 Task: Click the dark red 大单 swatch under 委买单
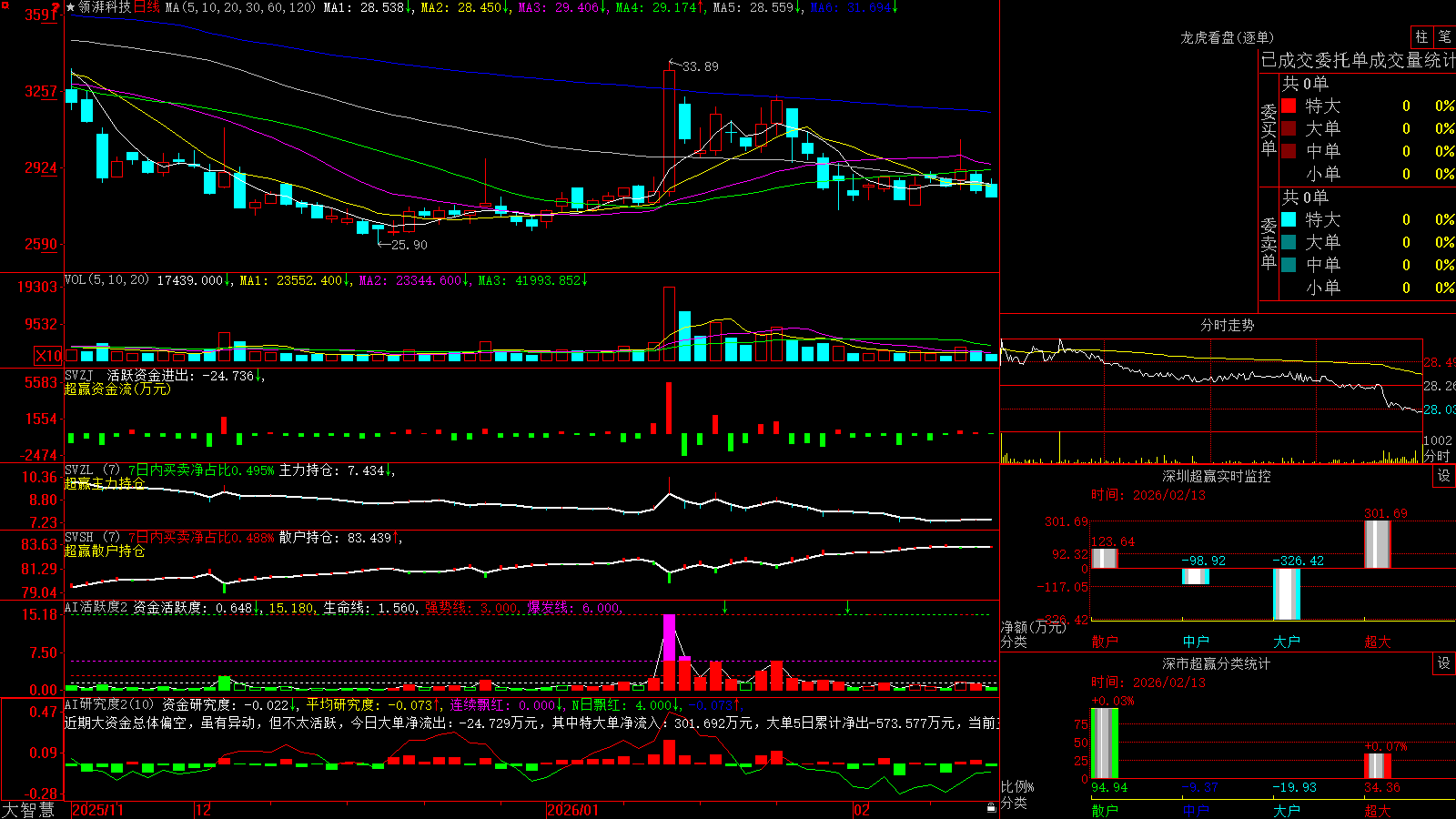pos(1289,128)
